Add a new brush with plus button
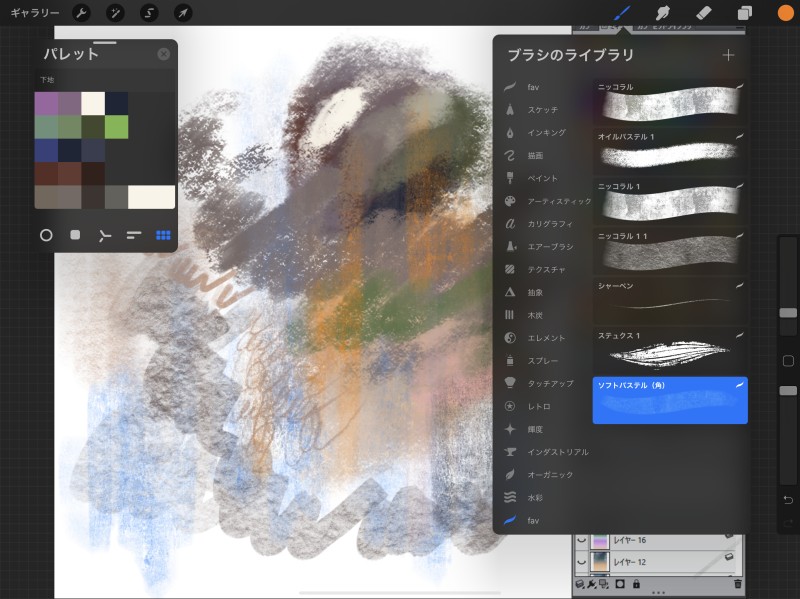Viewport: 800px width, 599px height. (x=728, y=55)
